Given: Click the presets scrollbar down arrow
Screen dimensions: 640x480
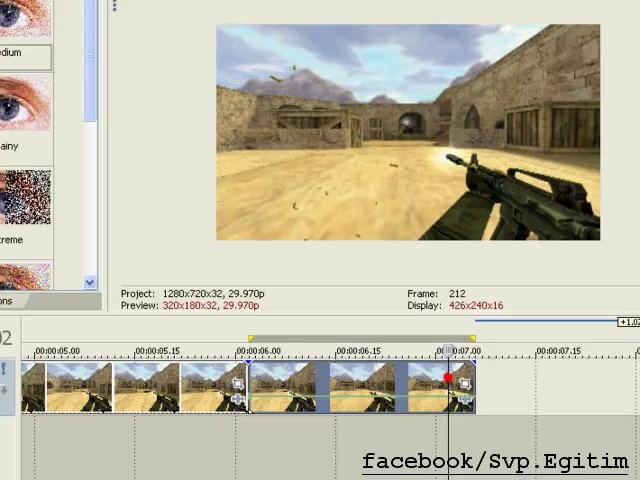Looking at the screenshot, I should coord(90,282).
